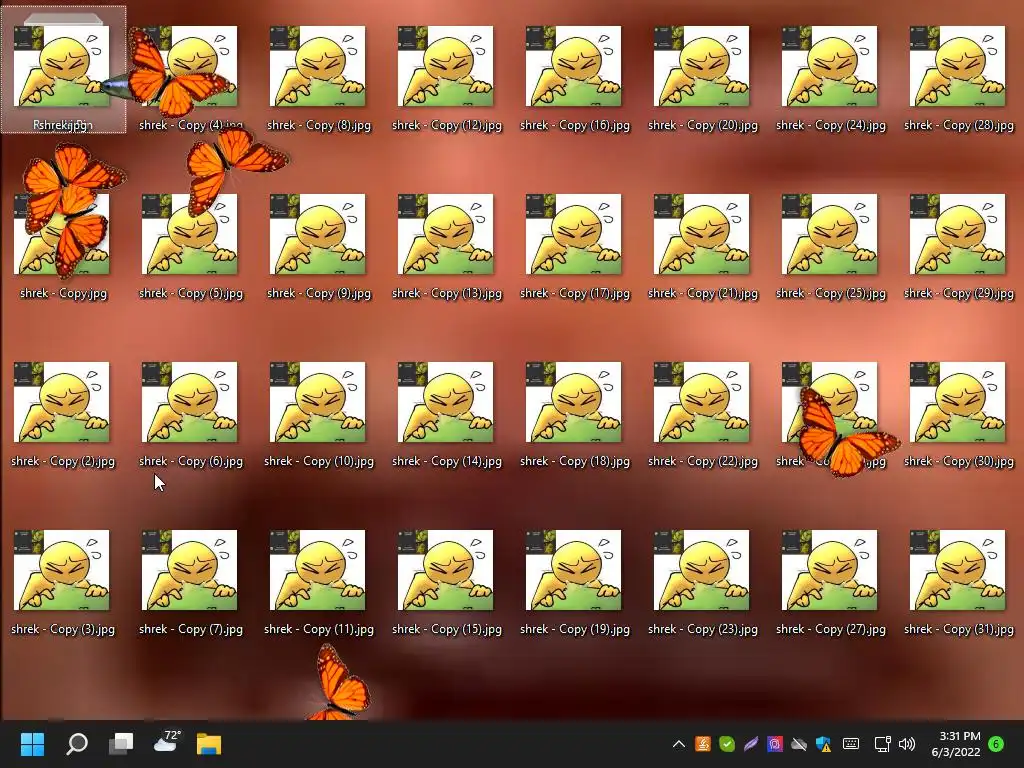Open the clock showing 3:31 PM
Viewport: 1024px width, 768px height.
click(x=956, y=744)
